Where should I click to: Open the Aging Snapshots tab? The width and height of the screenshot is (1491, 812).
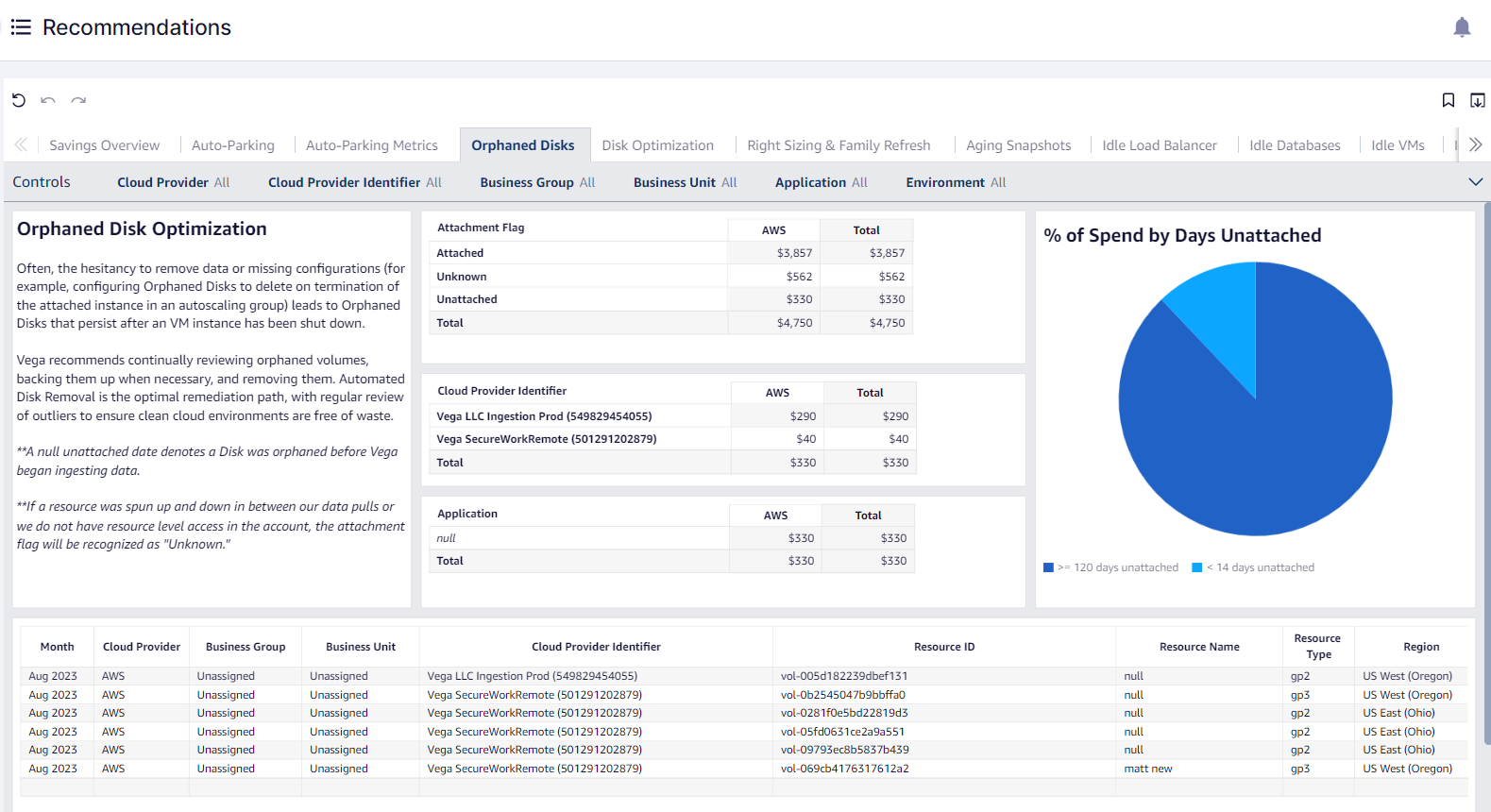(1019, 145)
